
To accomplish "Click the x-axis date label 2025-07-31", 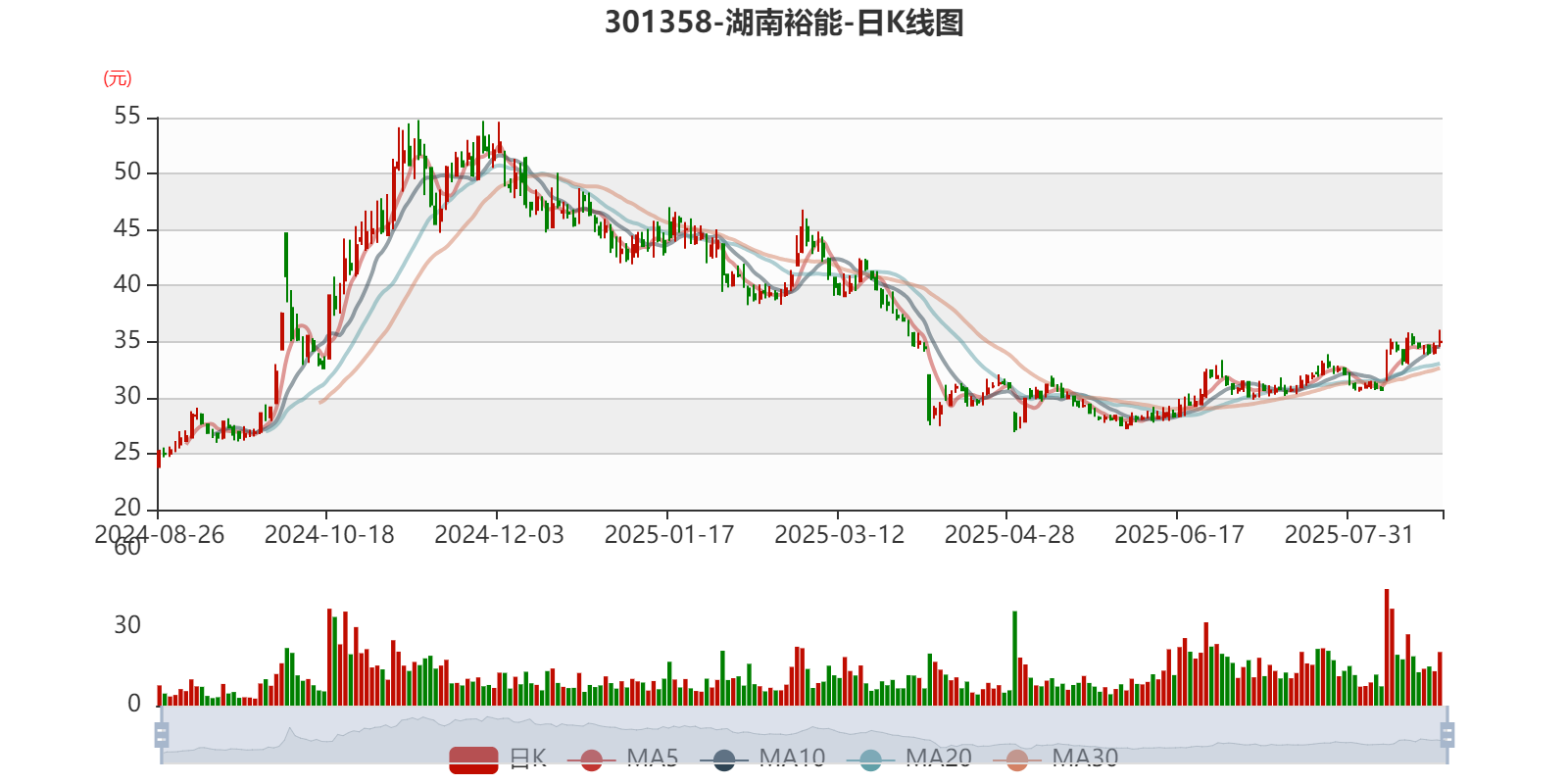I will click(1349, 535).
